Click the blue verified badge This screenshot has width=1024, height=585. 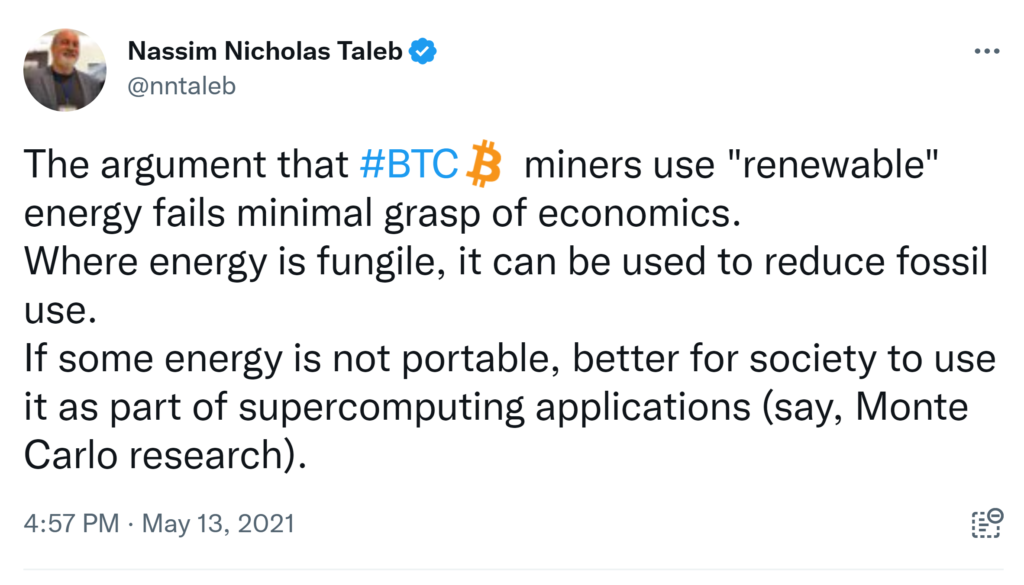pos(424,51)
